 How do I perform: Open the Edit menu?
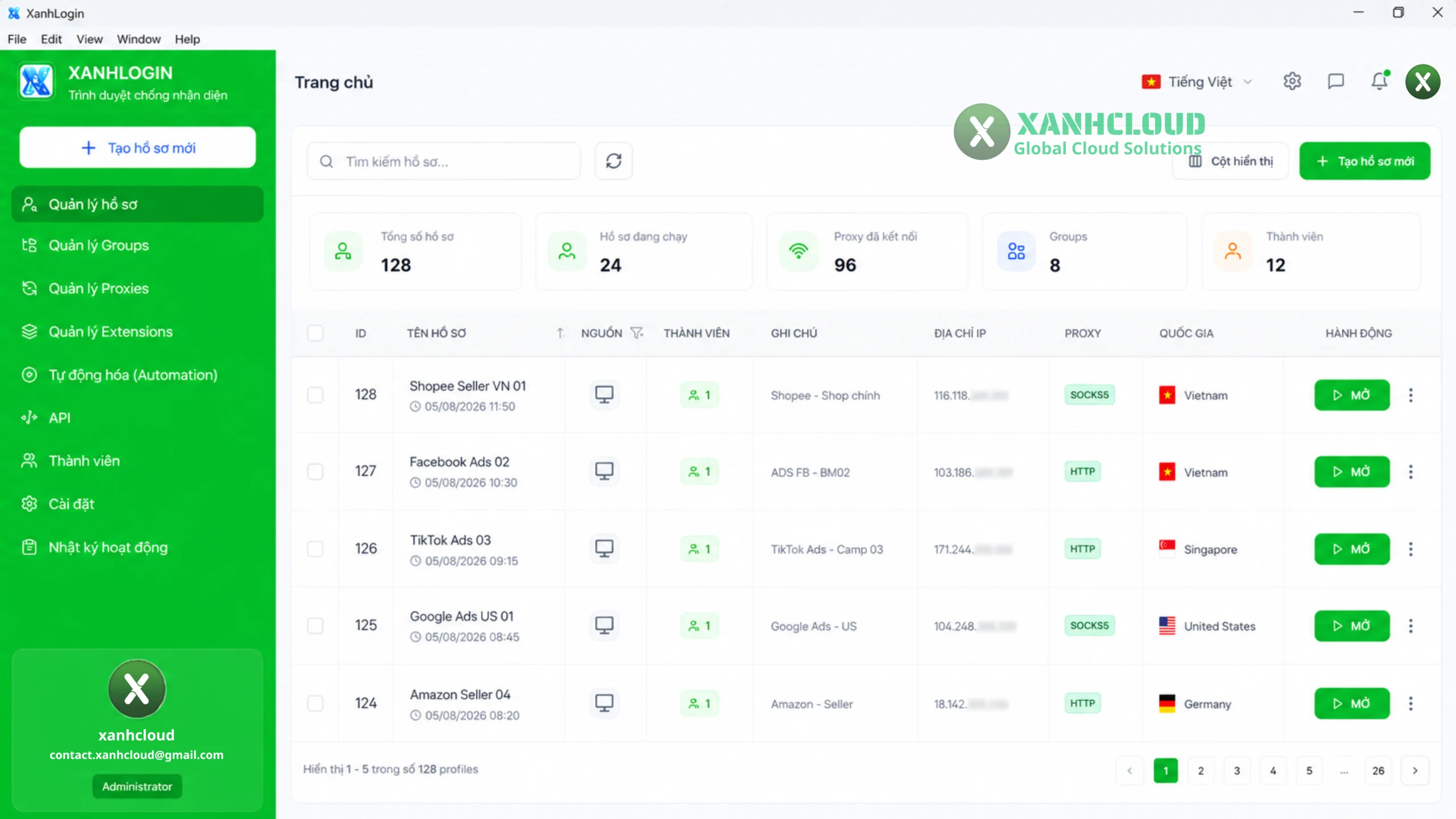(51, 39)
